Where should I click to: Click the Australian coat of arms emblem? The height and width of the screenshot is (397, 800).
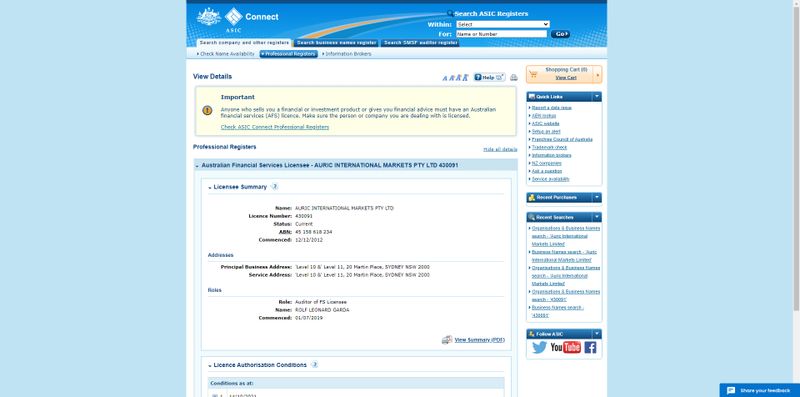[x=209, y=17]
